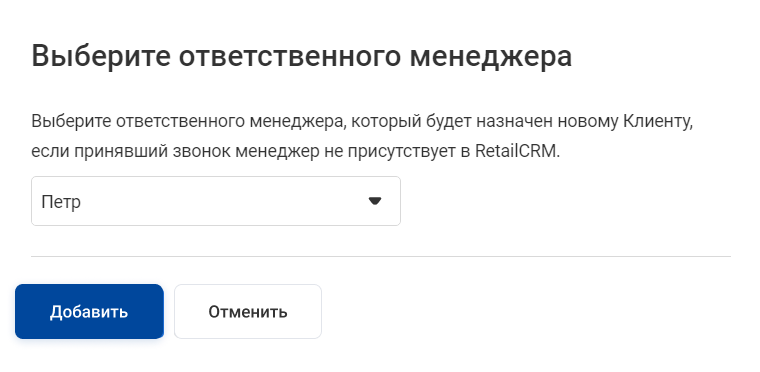Confirm adding with the Добавить label
Viewport: 760px width, 372px height.
pyautogui.click(x=89, y=312)
